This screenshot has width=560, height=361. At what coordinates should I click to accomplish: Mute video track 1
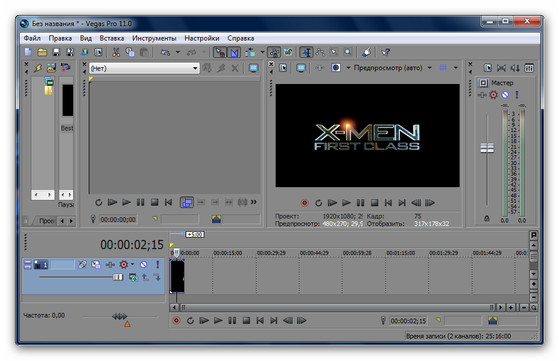(144, 265)
